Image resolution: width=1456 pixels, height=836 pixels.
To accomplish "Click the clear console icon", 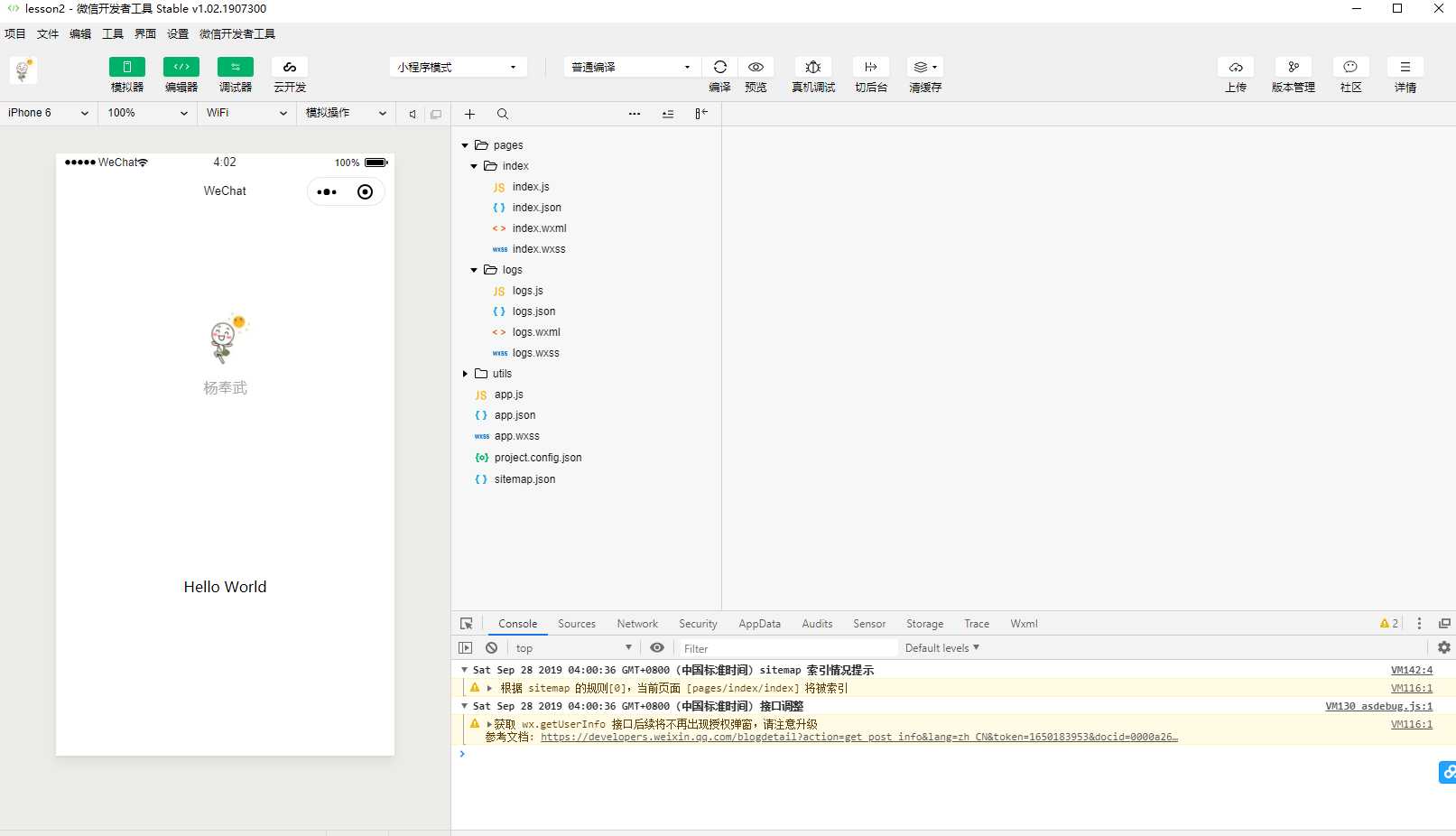I will [491, 648].
